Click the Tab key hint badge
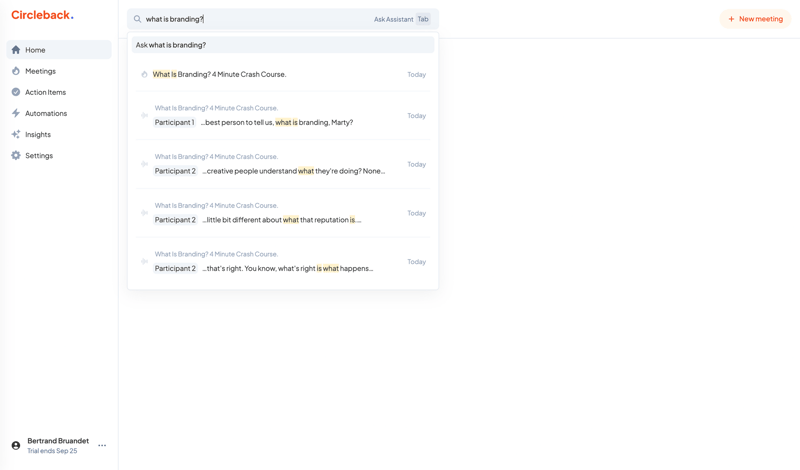Viewport: 800px width, 470px height. (423, 19)
